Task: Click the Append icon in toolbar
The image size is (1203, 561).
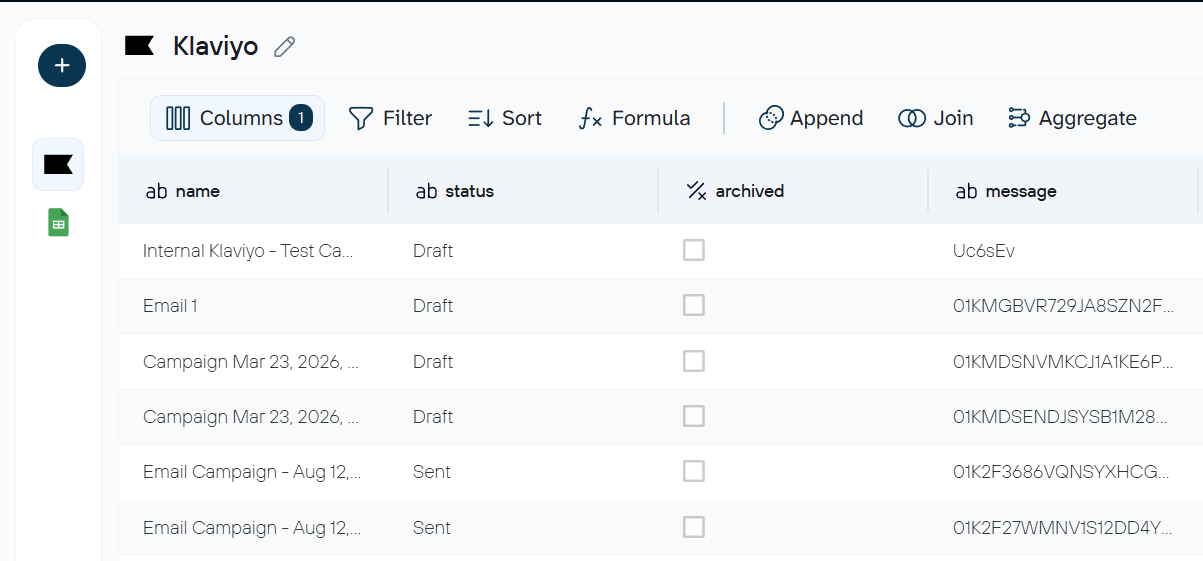Action: [x=771, y=118]
